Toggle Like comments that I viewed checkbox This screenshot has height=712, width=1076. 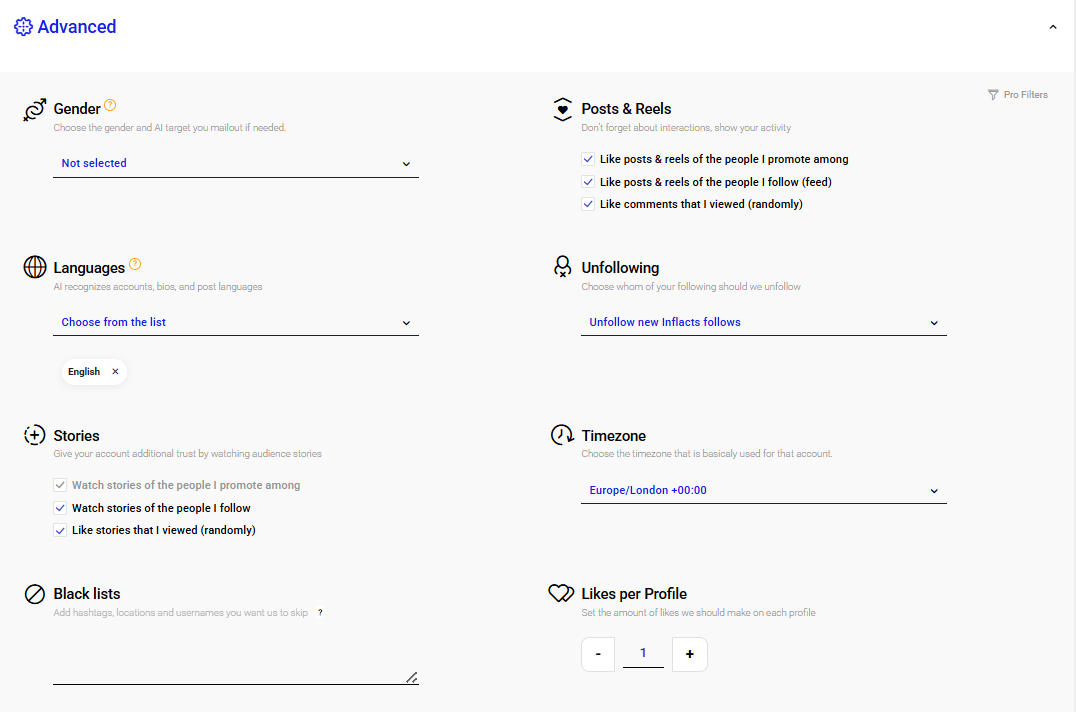(588, 204)
